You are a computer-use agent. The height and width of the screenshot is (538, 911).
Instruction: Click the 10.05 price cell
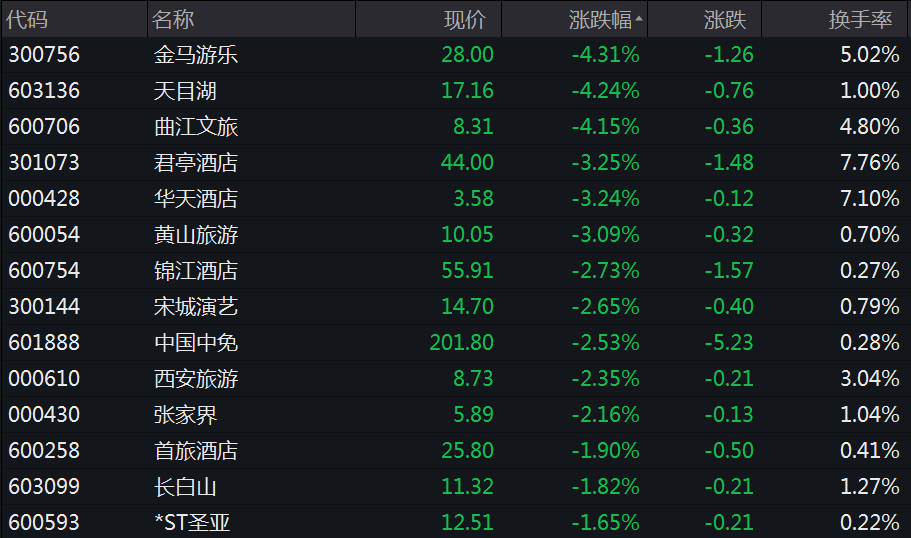[467, 235]
